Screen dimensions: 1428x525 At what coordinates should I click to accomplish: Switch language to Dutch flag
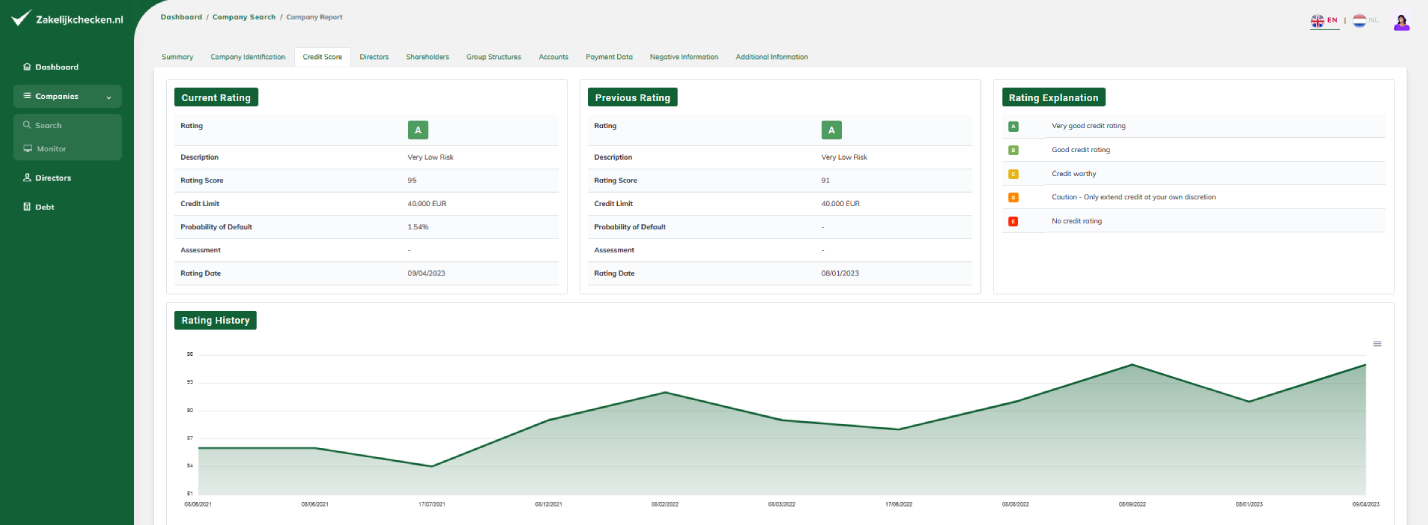point(1359,20)
